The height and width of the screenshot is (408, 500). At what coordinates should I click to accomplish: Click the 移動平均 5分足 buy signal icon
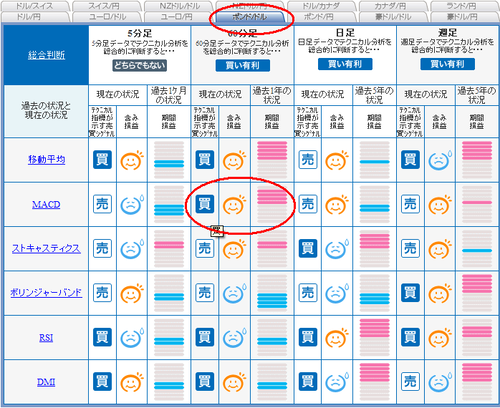click(102, 160)
